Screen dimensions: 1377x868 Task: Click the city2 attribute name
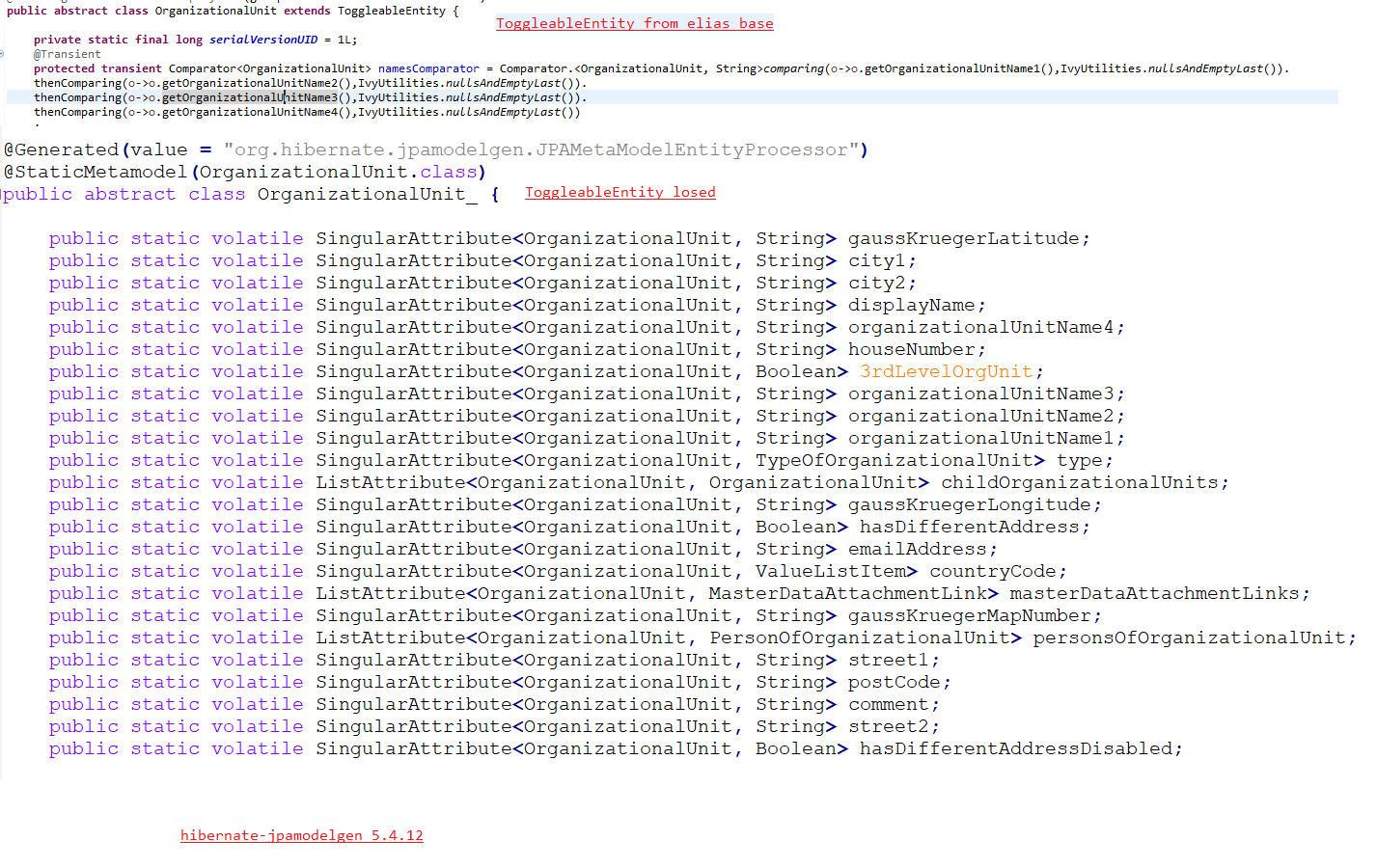pos(876,283)
